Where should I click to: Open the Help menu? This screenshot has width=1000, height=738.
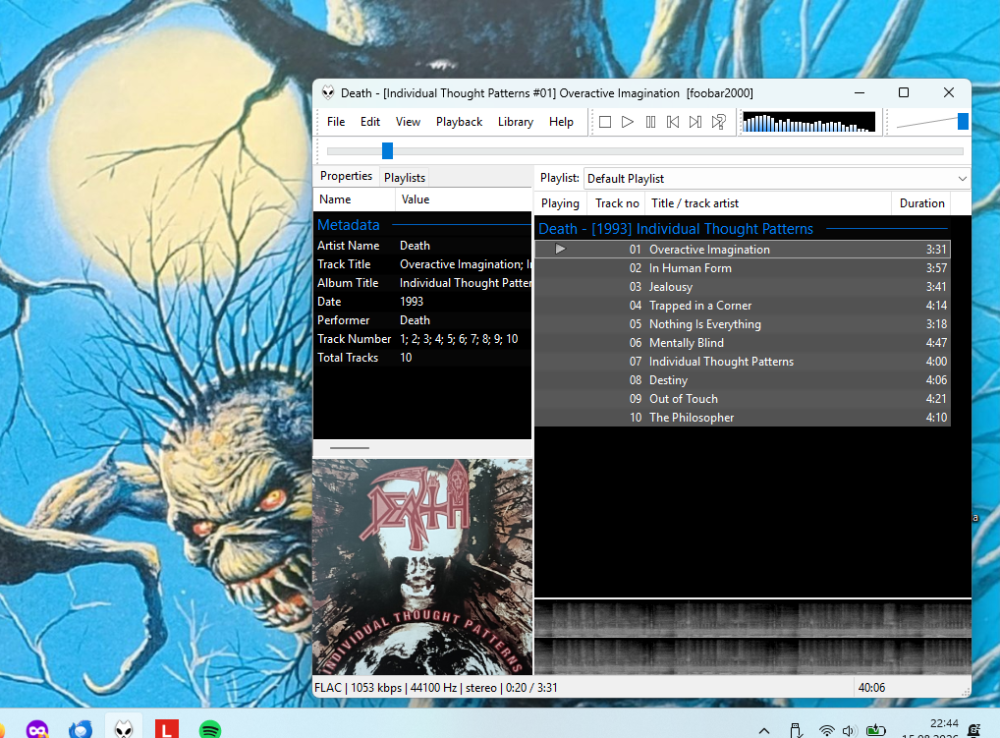[561, 122]
